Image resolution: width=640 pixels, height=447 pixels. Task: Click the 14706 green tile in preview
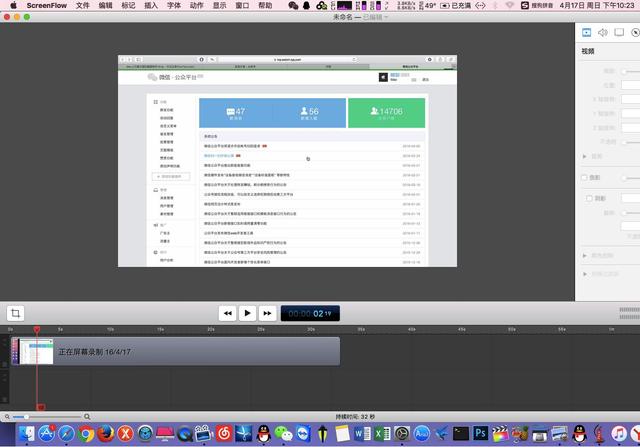tap(387, 113)
